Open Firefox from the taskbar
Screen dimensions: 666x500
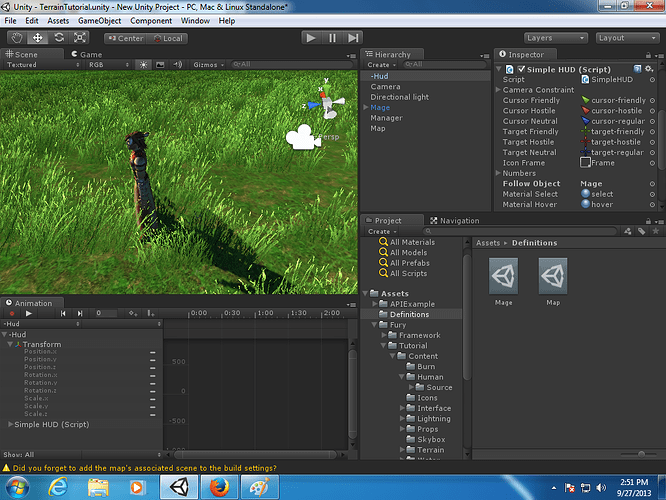219,487
